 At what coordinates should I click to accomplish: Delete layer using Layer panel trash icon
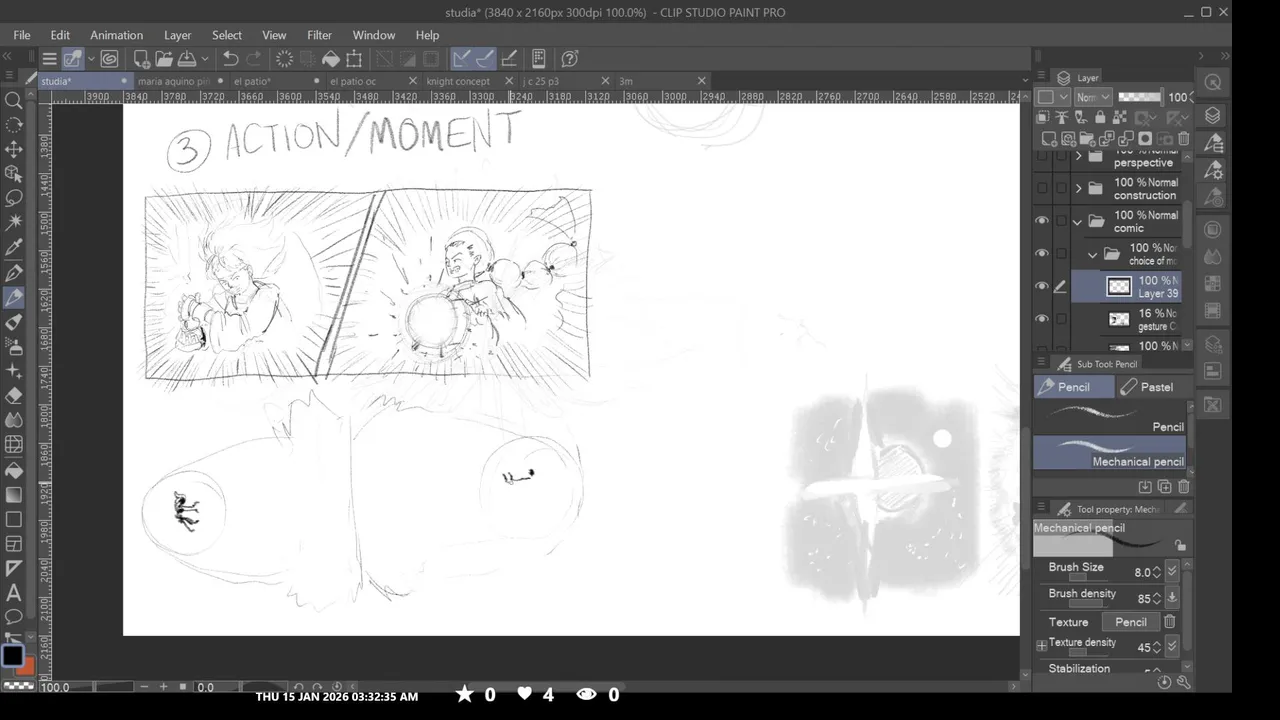click(x=1184, y=139)
